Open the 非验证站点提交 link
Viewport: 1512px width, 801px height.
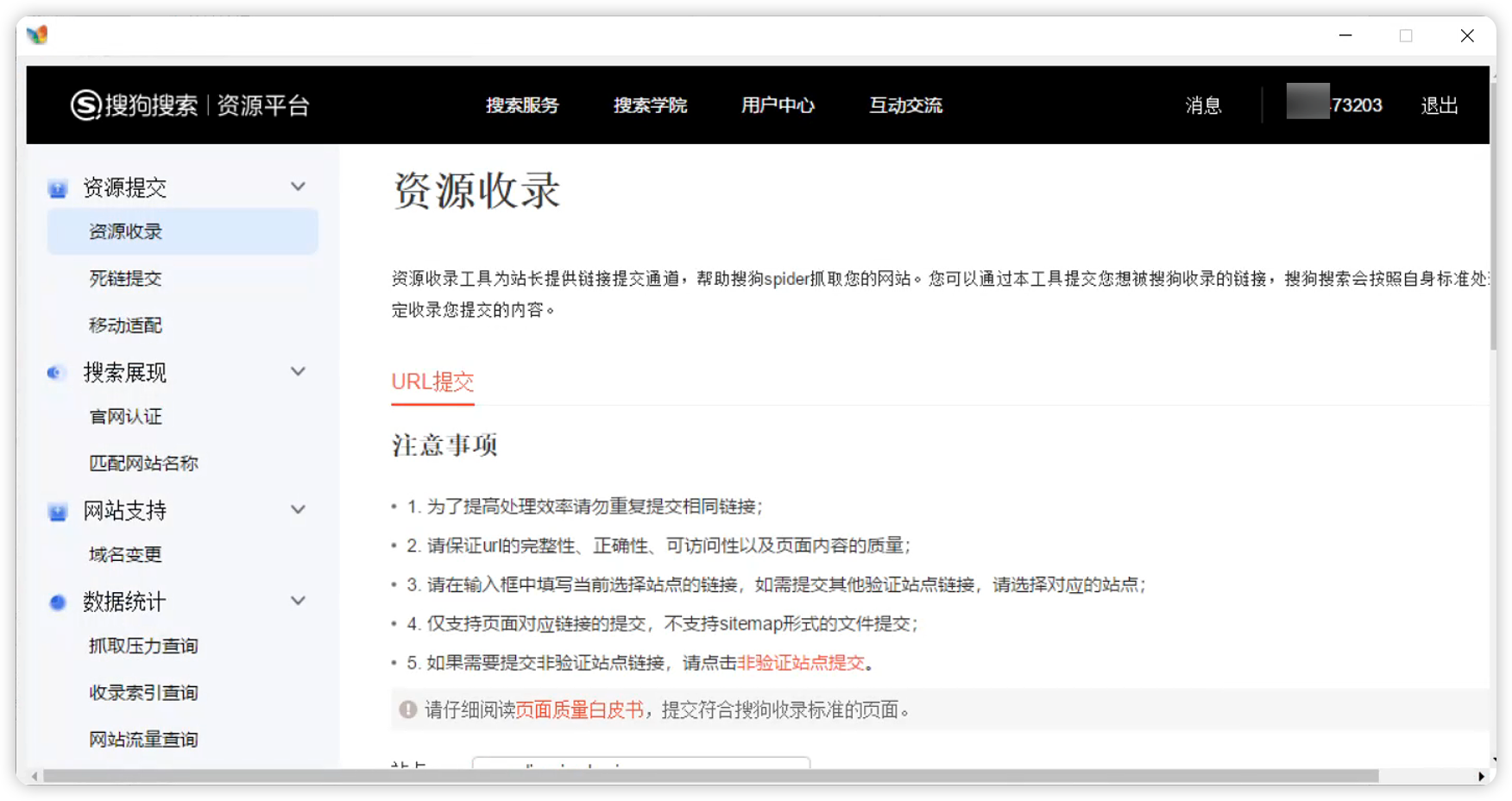point(801,663)
